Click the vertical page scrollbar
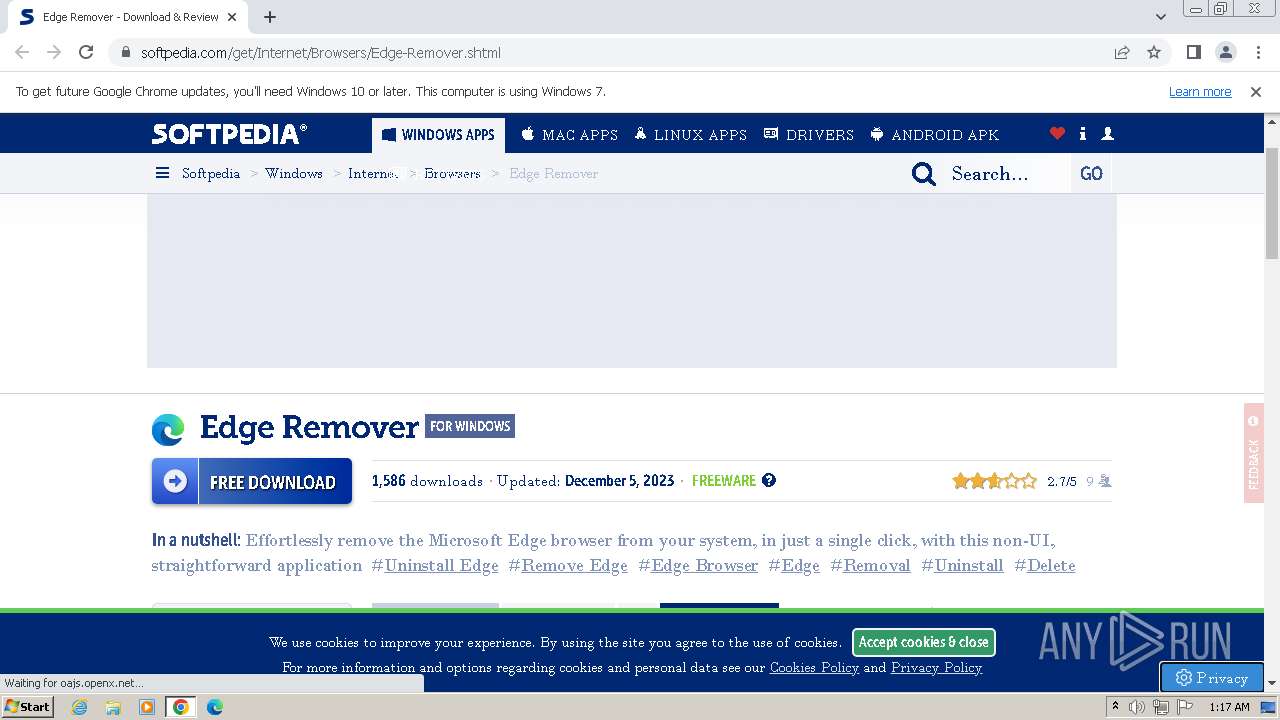1280x720 pixels. tap(1272, 203)
